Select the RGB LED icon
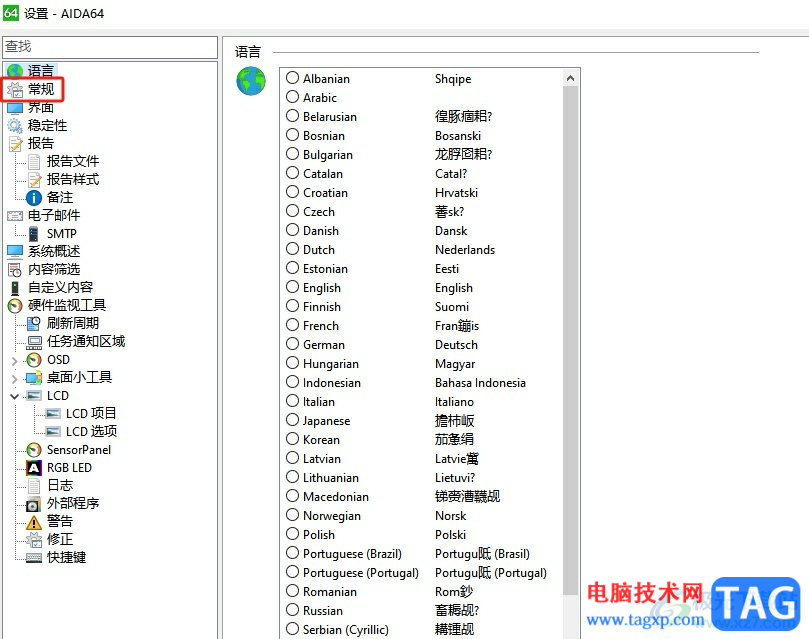 click(x=34, y=468)
